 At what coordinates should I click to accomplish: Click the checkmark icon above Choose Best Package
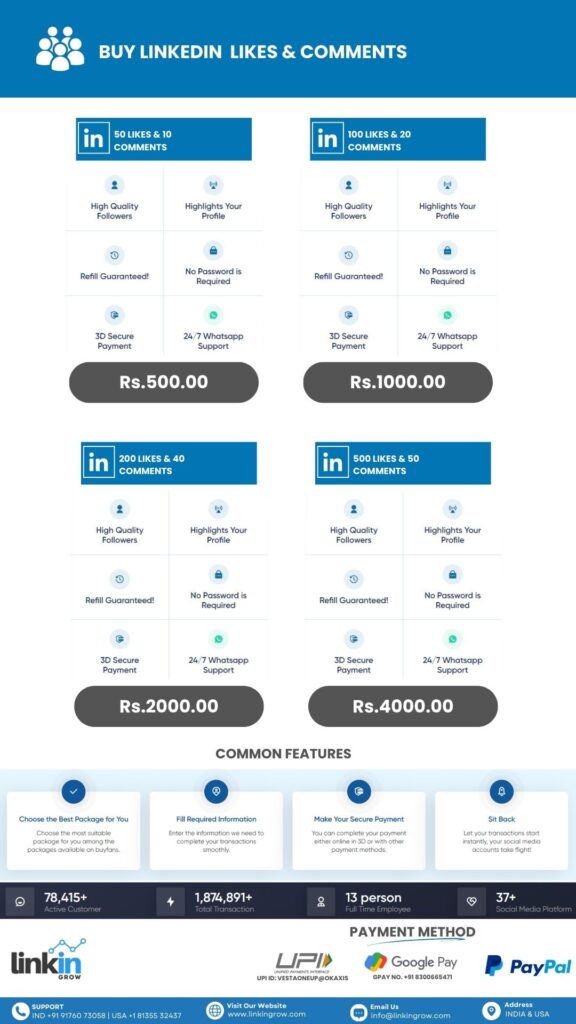click(73, 791)
